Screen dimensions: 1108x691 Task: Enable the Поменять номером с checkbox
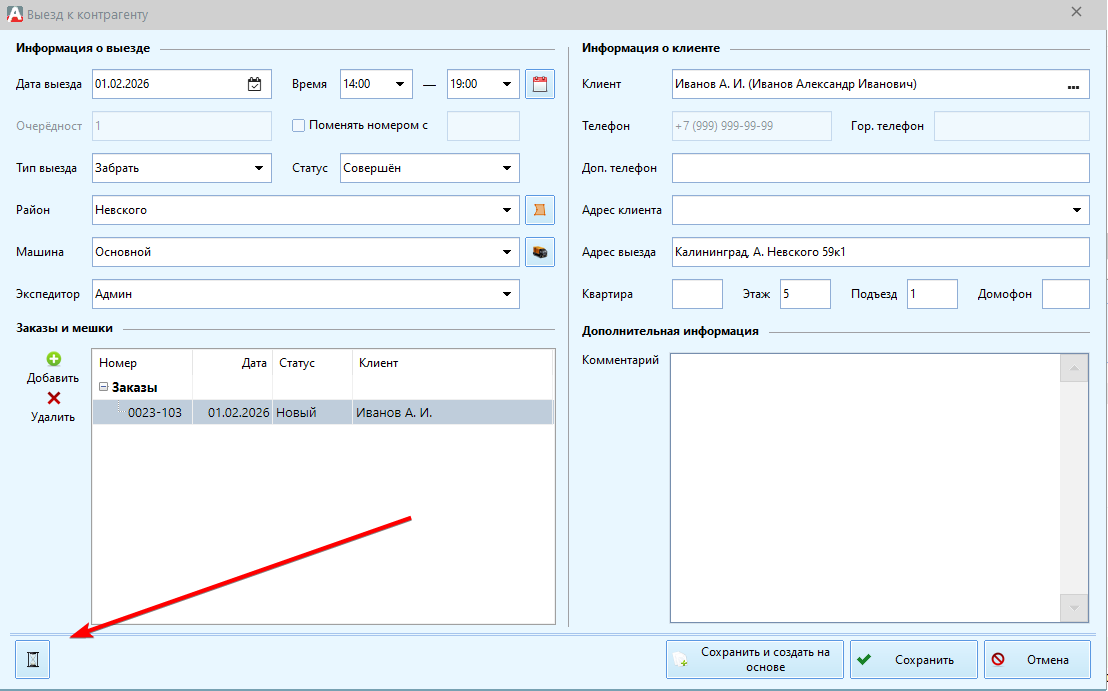[298, 126]
